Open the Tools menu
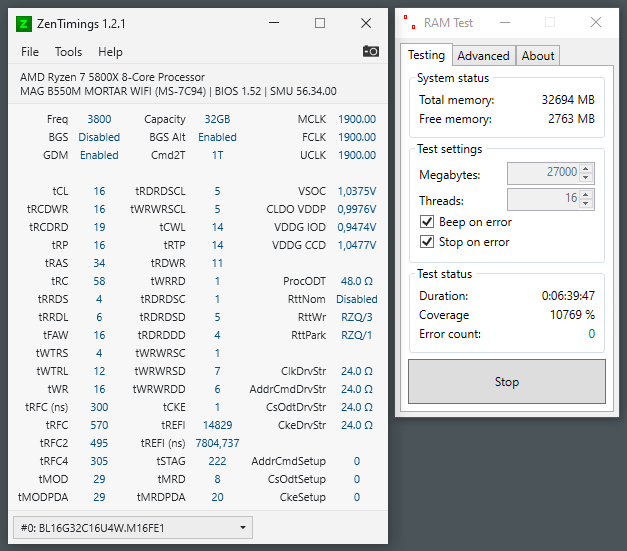Image resolution: width=627 pixels, height=551 pixels. tap(68, 52)
